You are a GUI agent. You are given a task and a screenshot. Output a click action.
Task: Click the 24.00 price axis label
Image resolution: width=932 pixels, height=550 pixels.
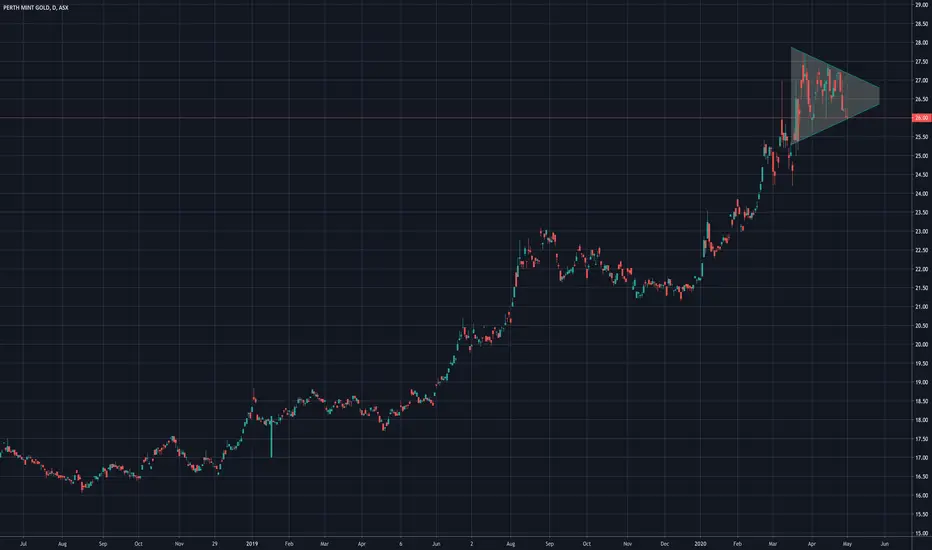[921, 194]
